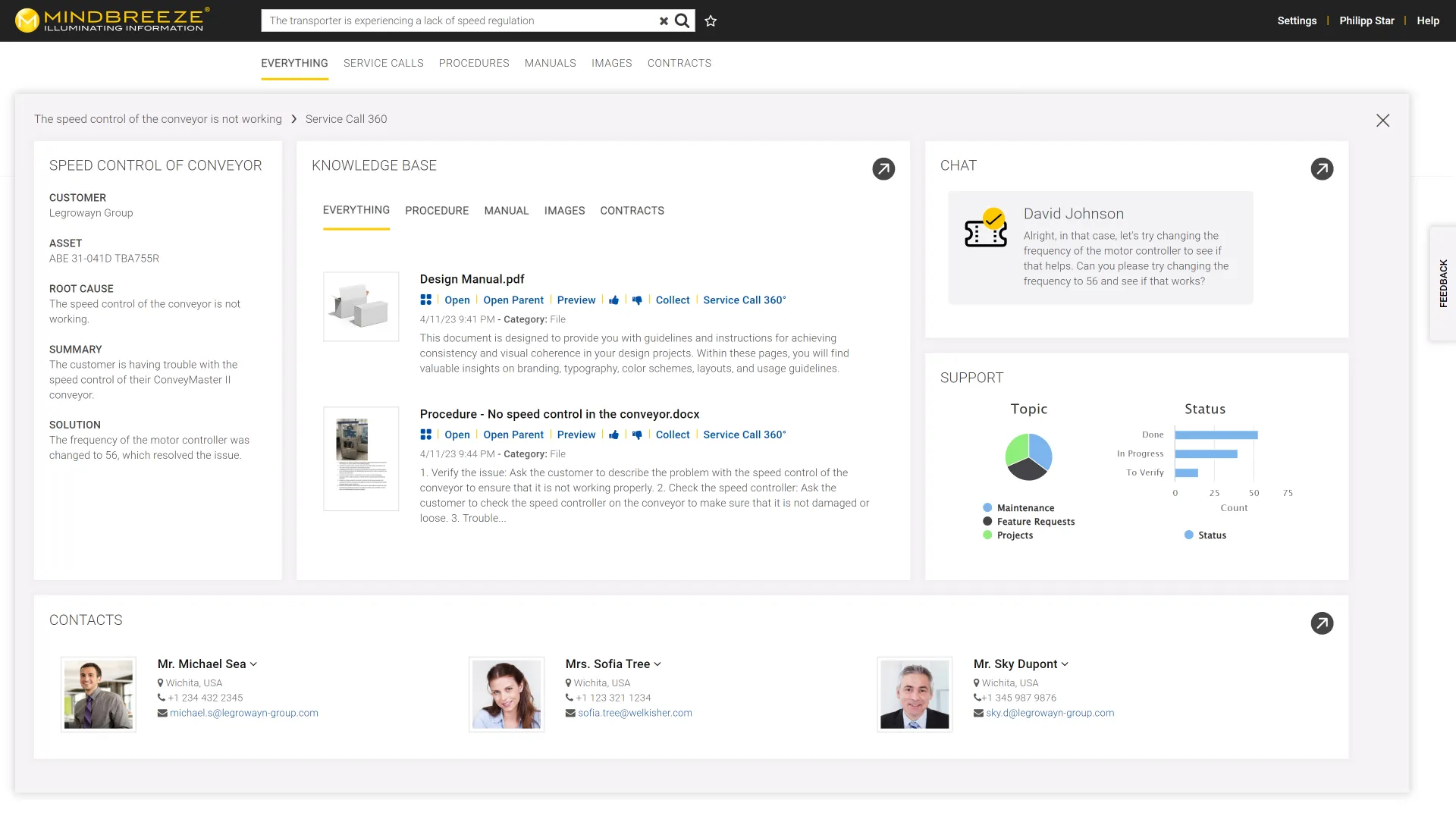The image size is (1456, 819).
Task: Open Chat panel in new window
Action: click(x=1322, y=168)
